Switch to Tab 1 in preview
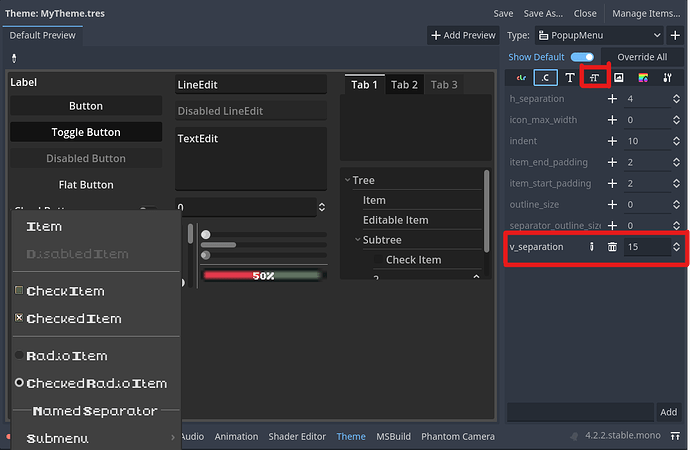The height and width of the screenshot is (450, 690). coord(364,84)
